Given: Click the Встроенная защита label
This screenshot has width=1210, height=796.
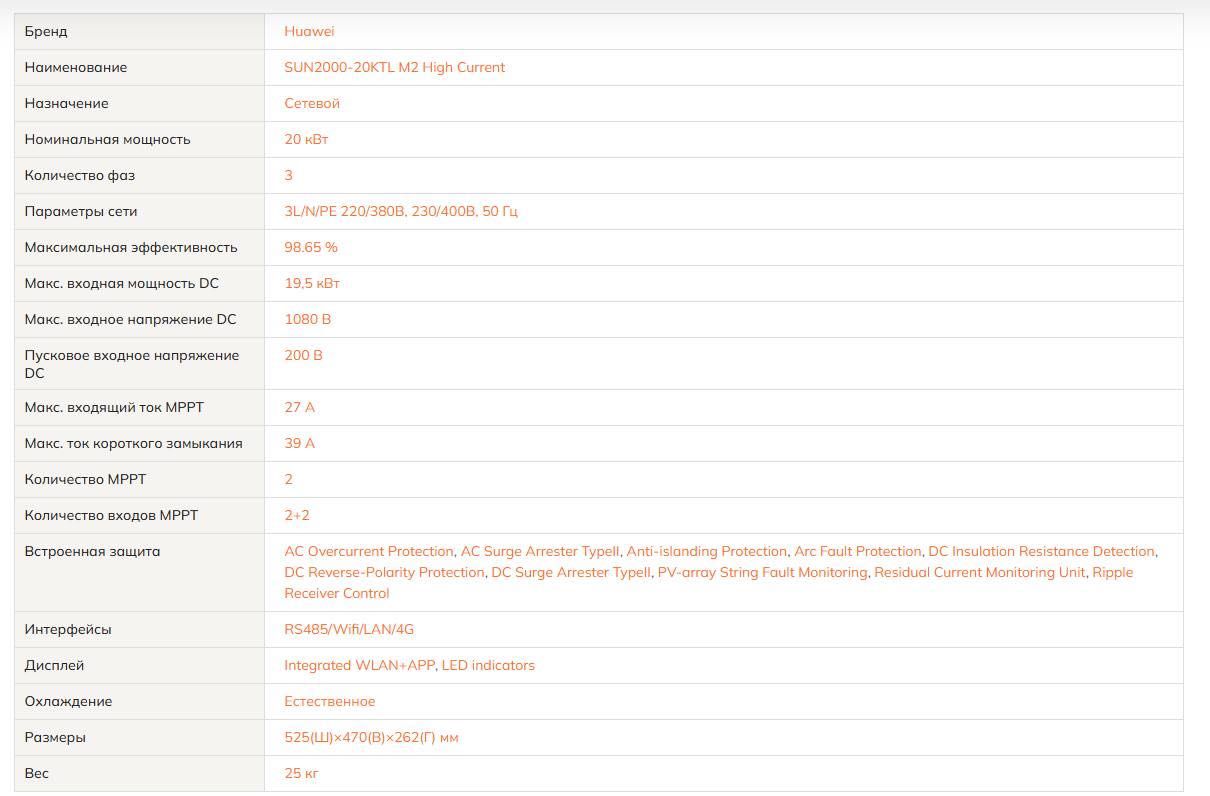Looking at the screenshot, I should [x=92, y=551].
